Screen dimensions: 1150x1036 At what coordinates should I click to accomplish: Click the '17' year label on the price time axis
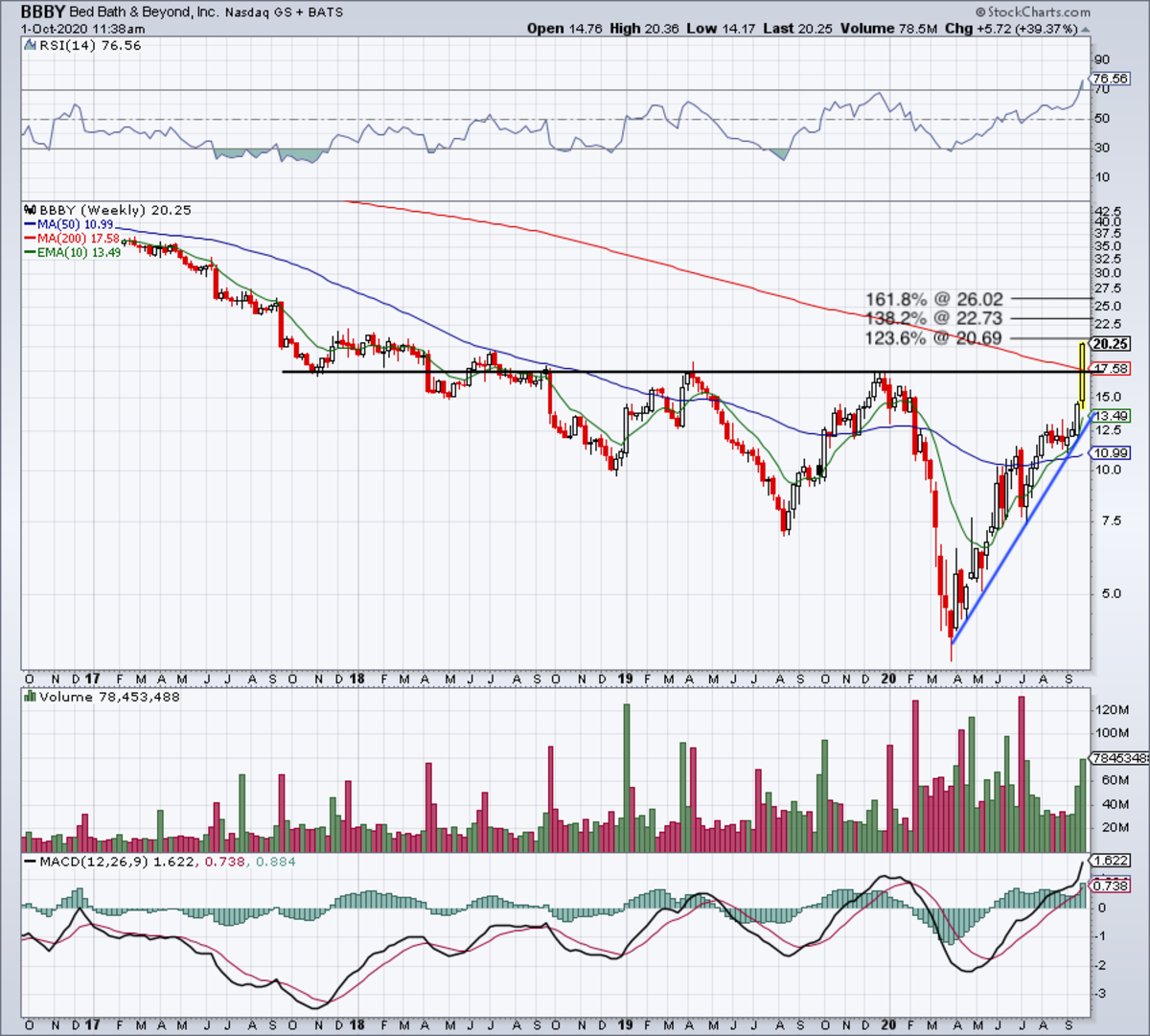93,679
